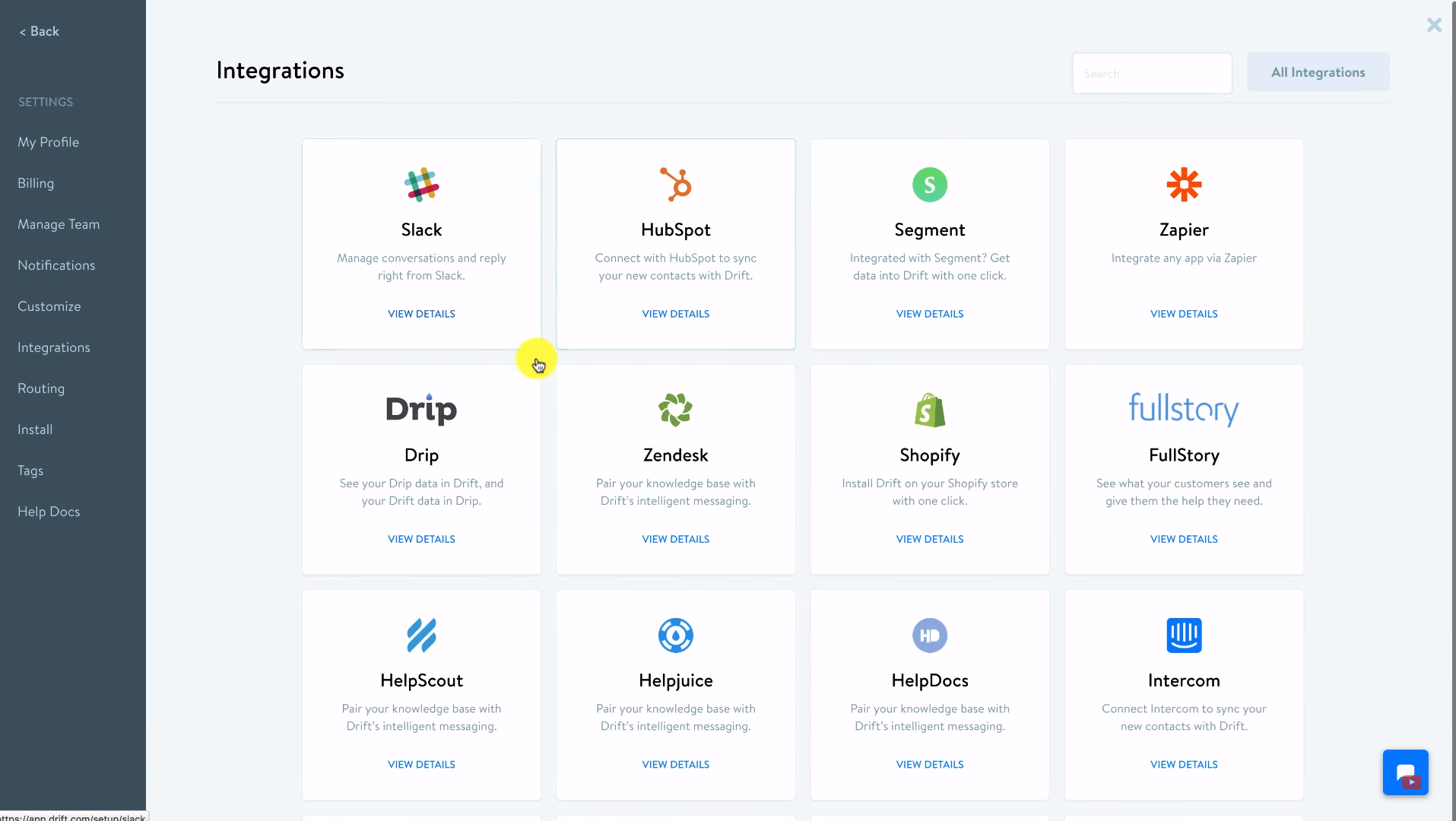This screenshot has height=821, width=1456.
Task: Go back using the Back link
Action: click(x=39, y=31)
